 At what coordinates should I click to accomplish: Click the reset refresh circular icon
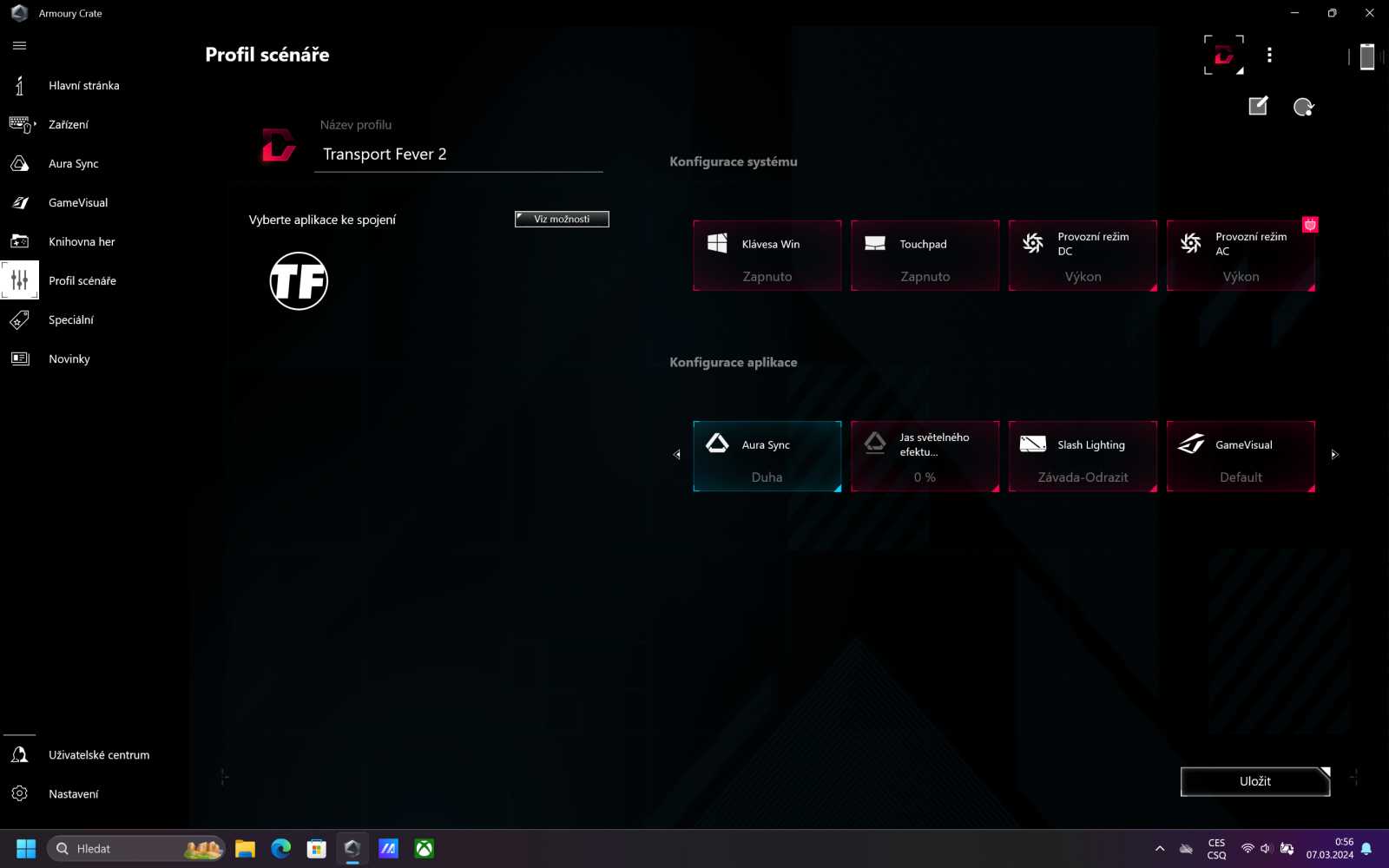tap(1303, 107)
